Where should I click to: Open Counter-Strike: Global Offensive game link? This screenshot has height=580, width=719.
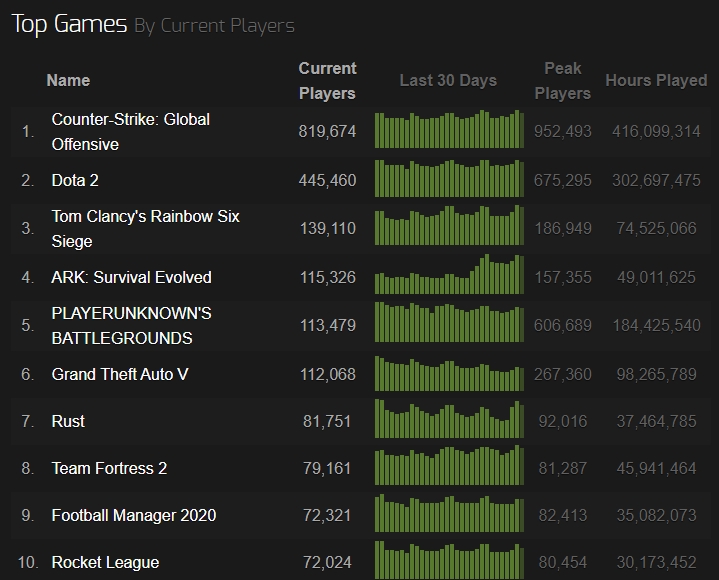coord(131,132)
